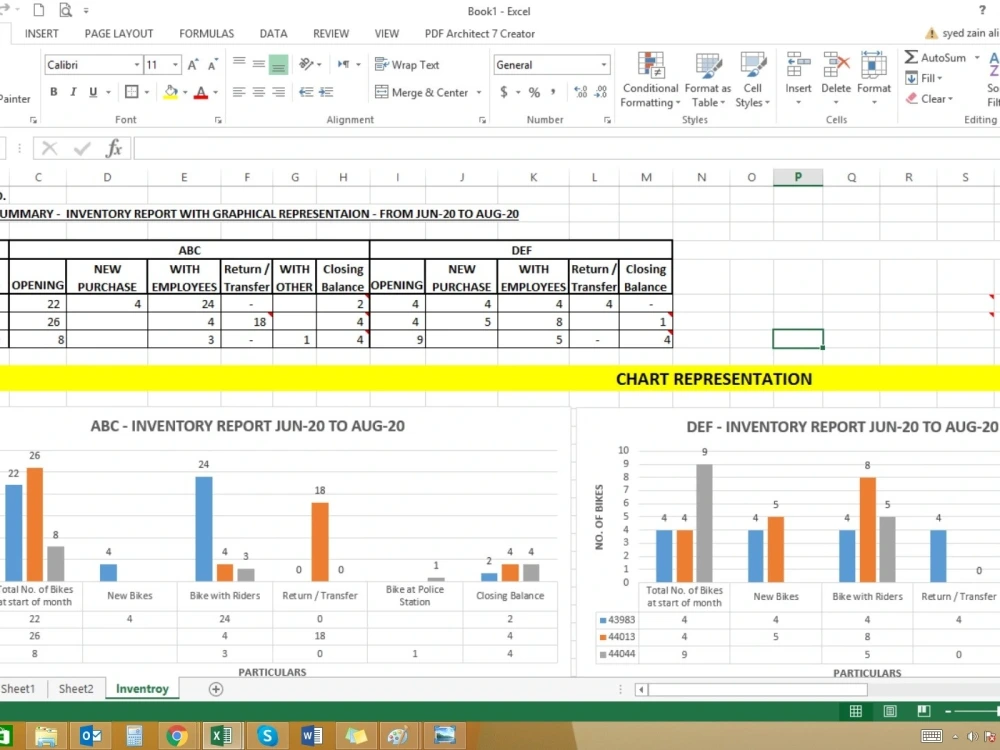
Task: Open the DATA ribbon tab
Action: coord(273,34)
